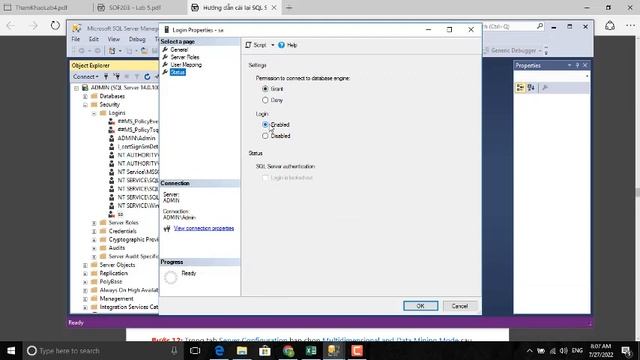The width and height of the screenshot is (640, 360).
Task: Click the Help icon in Login Properties
Action: coord(281,45)
